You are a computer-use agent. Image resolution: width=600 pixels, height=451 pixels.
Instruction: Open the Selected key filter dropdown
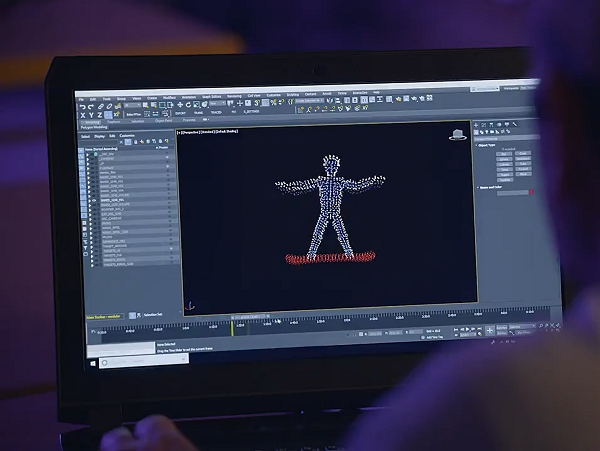tap(522, 327)
